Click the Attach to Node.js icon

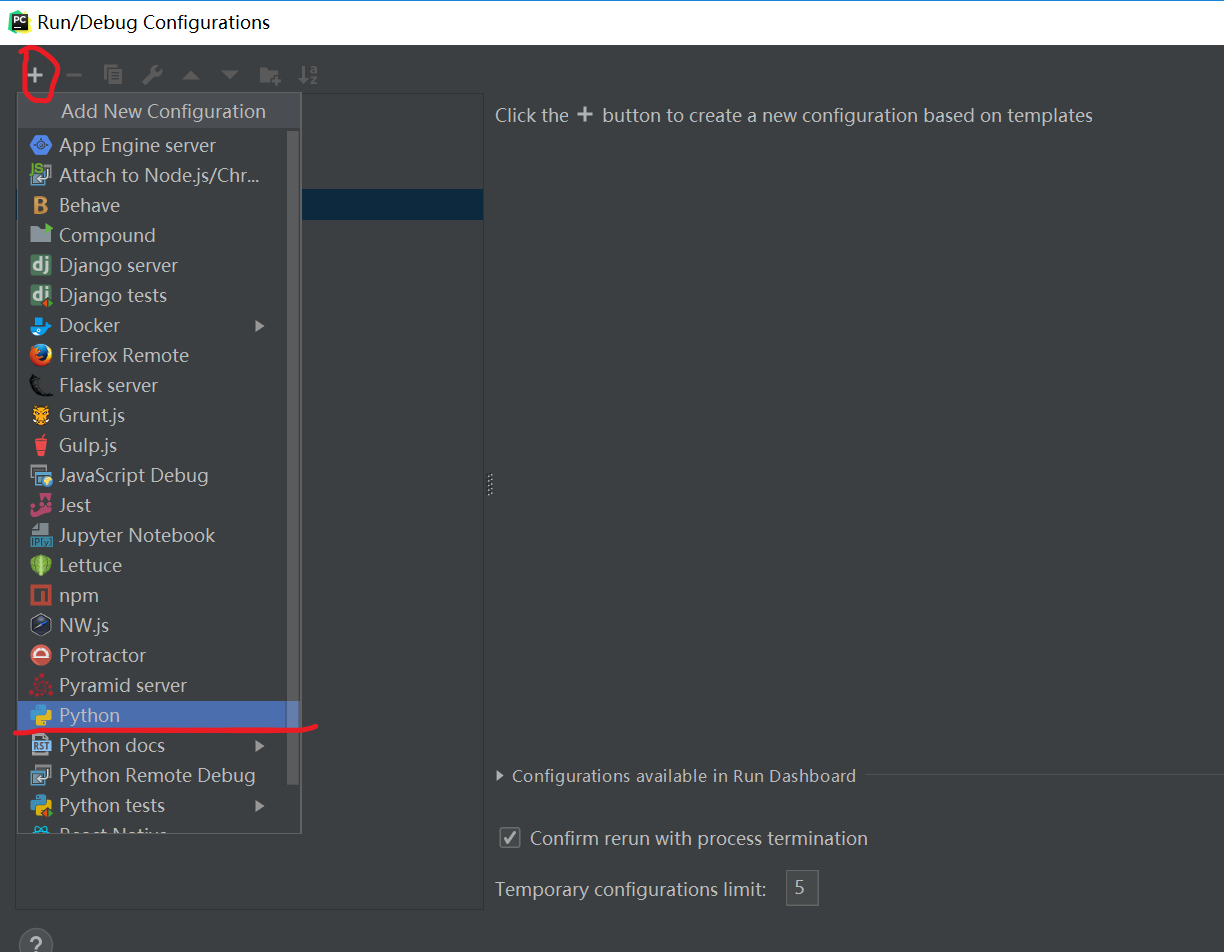(x=41, y=175)
